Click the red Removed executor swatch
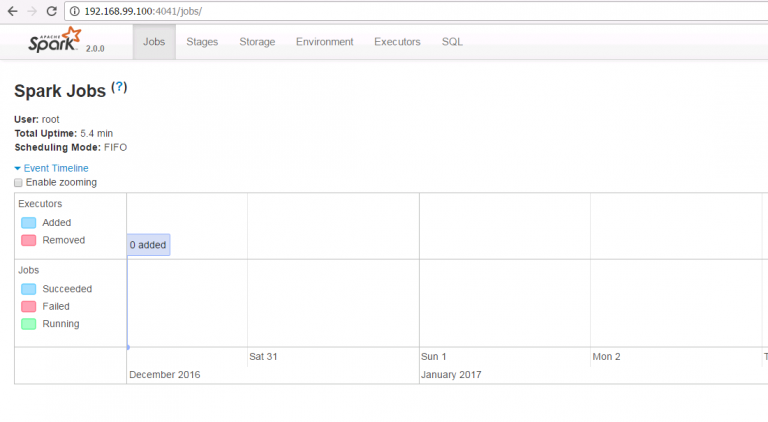768x422 pixels. [28, 241]
